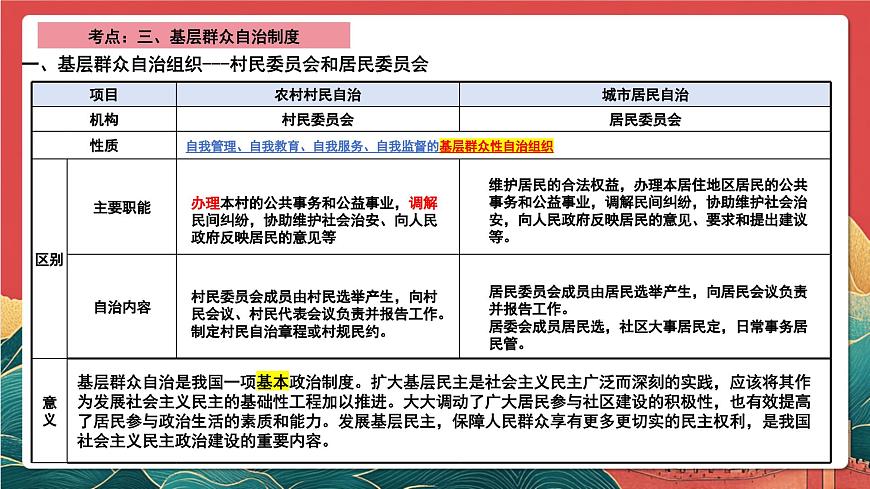Click the blue underlined text '自我管理、自我教育、自我服务、自我监督的'
Image resolution: width=870 pixels, height=489 pixels.
pos(312,147)
